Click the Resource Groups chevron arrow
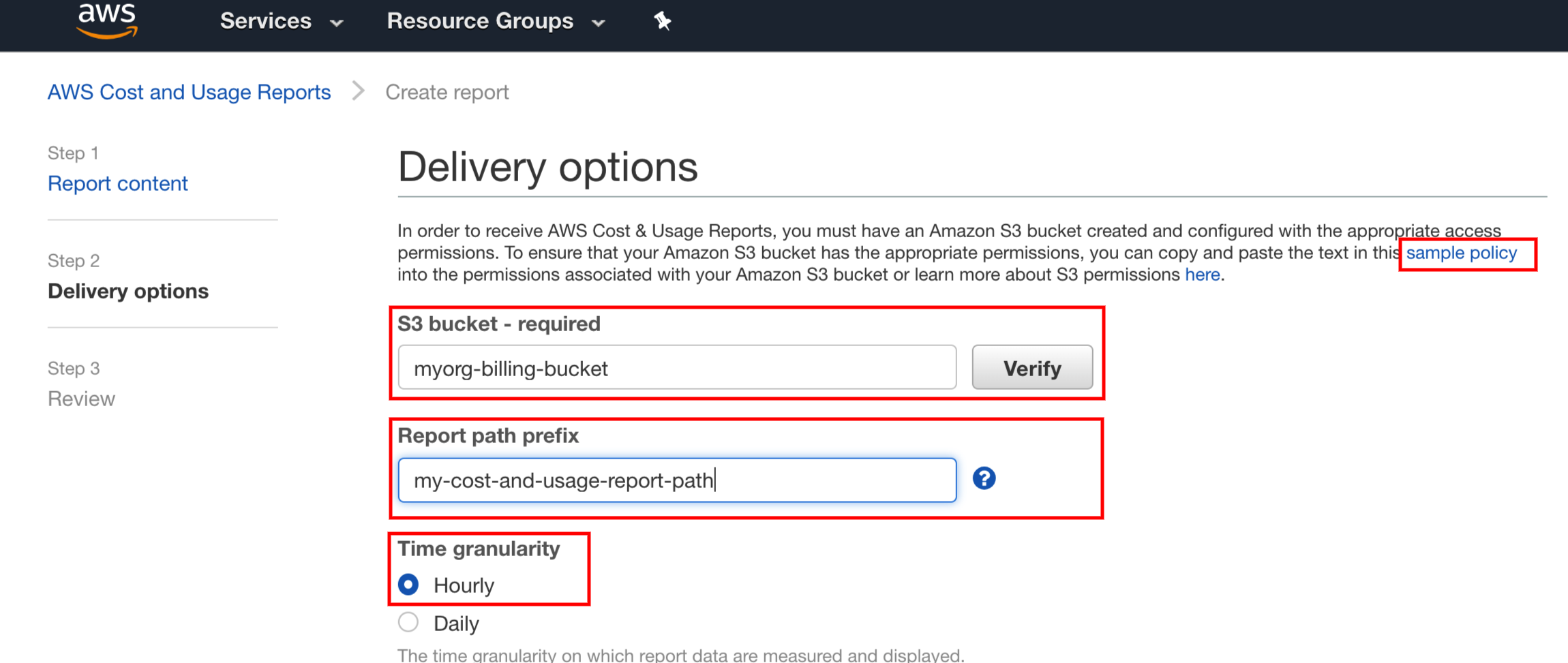 599,23
